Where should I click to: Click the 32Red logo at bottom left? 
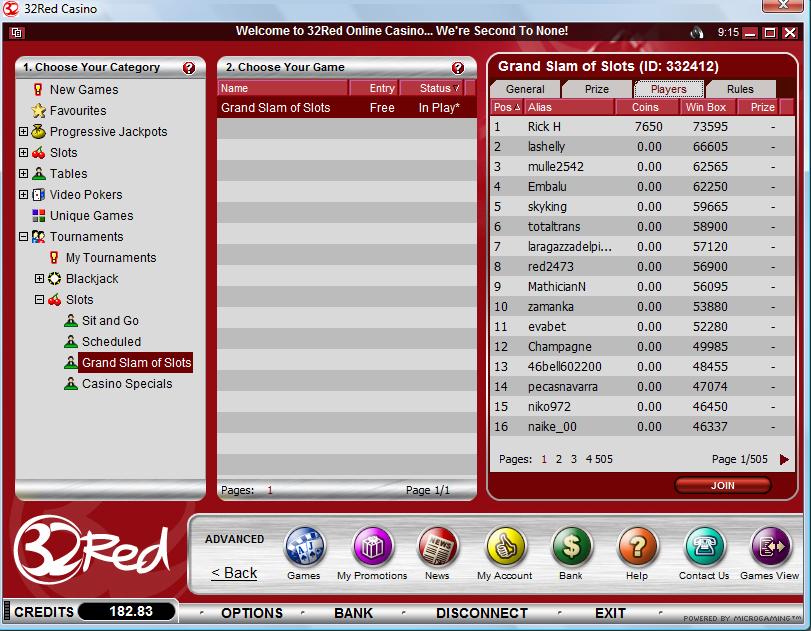[x=92, y=550]
